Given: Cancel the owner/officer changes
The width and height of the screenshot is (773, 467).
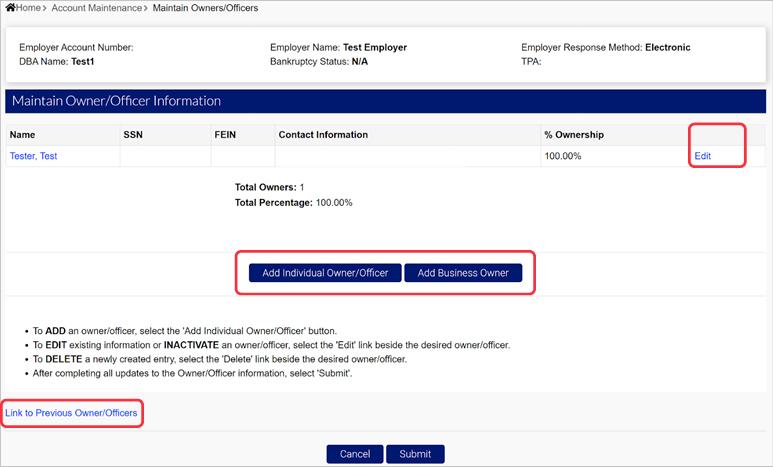Looking at the screenshot, I should click(354, 454).
